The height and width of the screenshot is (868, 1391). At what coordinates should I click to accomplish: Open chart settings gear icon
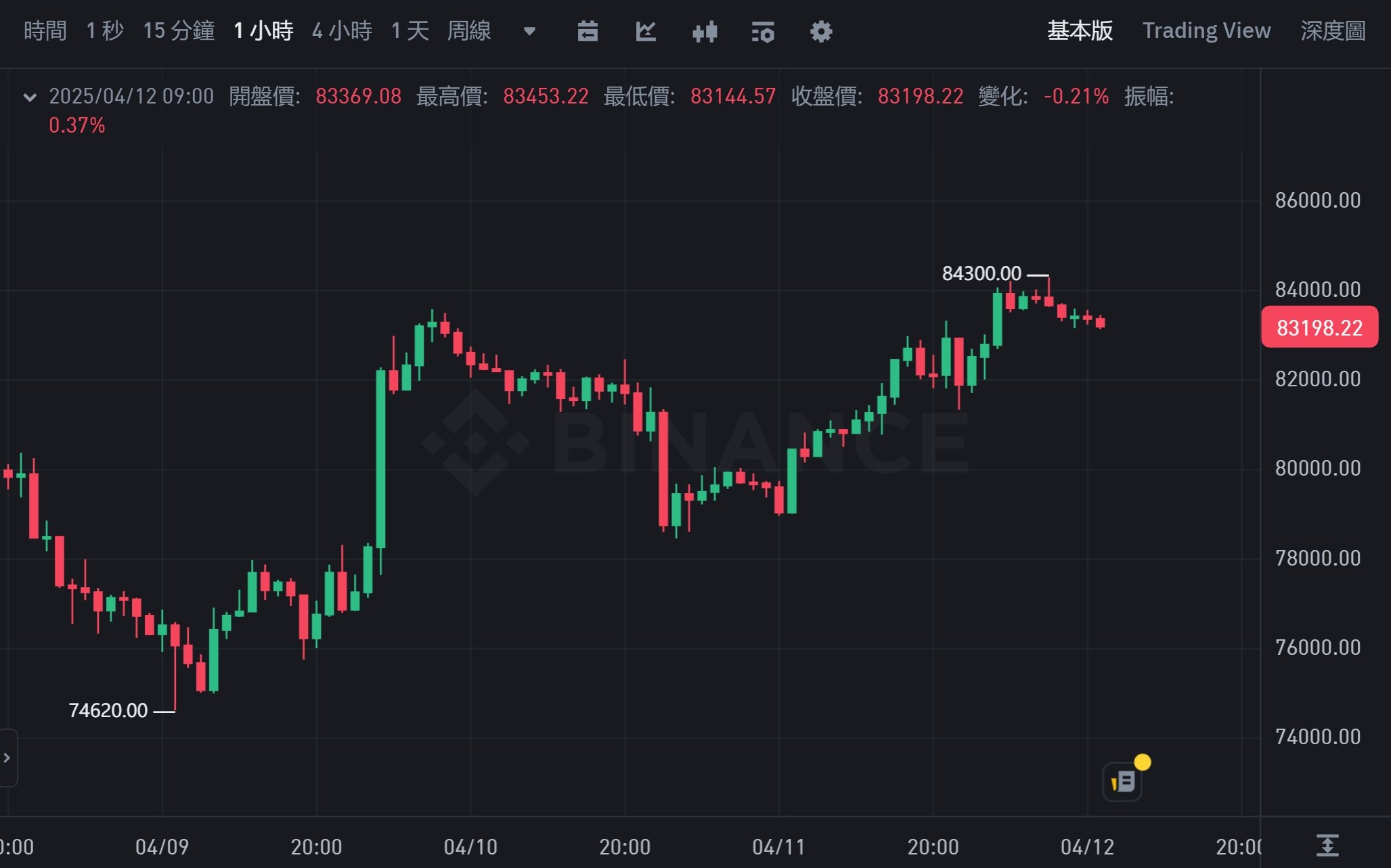click(821, 31)
